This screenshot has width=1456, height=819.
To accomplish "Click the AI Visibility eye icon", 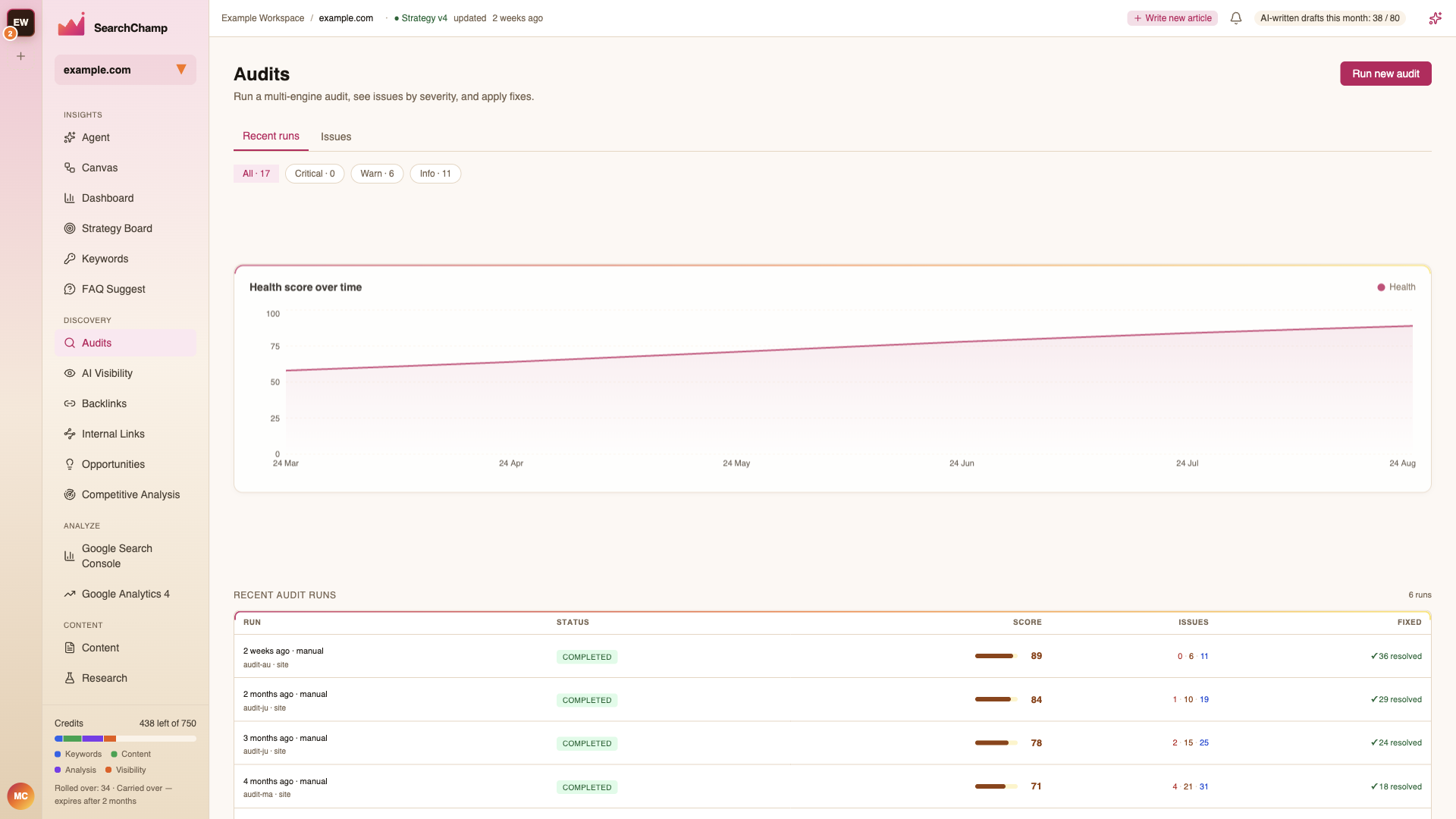I will point(70,373).
